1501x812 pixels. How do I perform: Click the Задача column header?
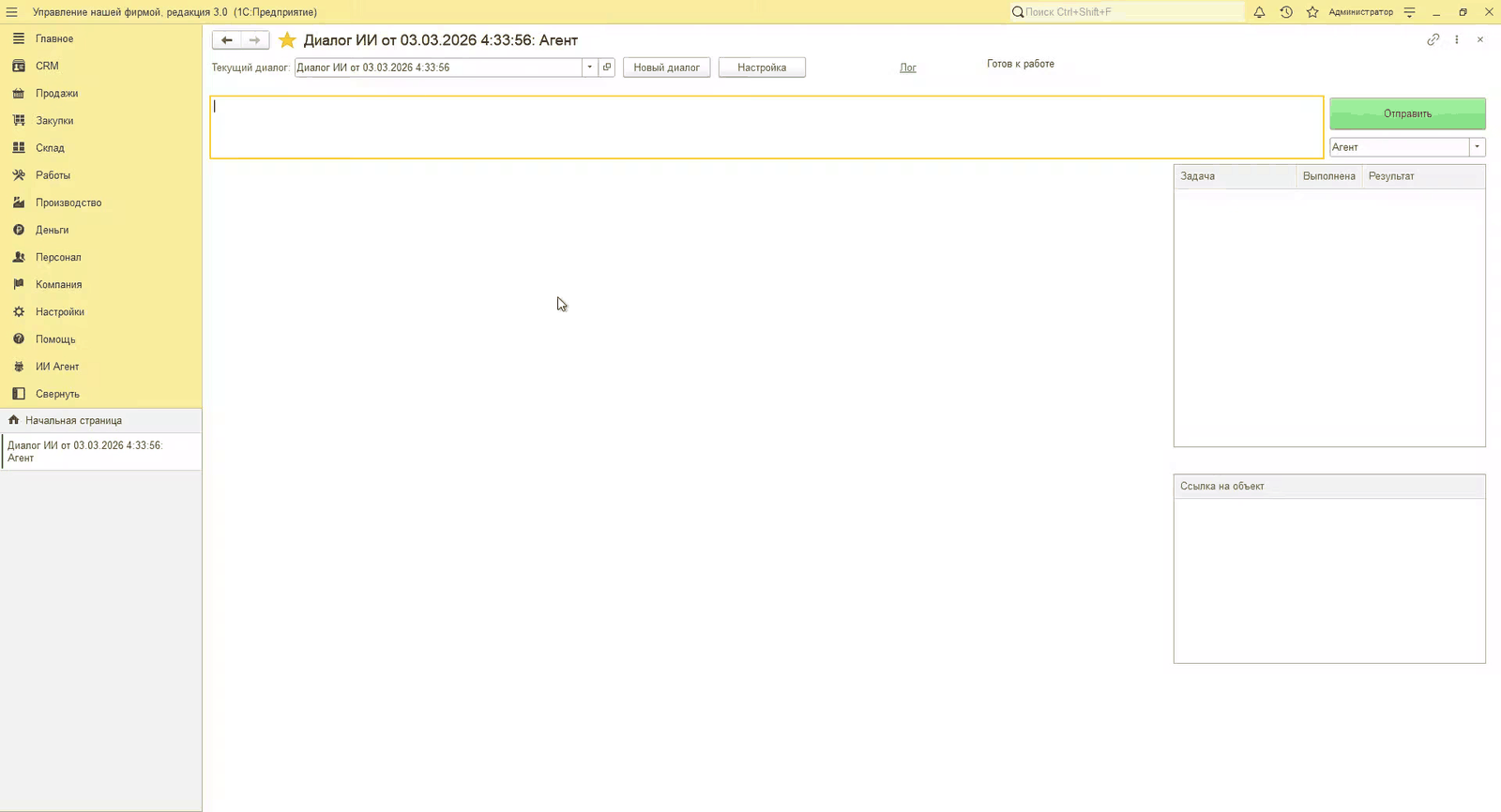pos(1235,176)
